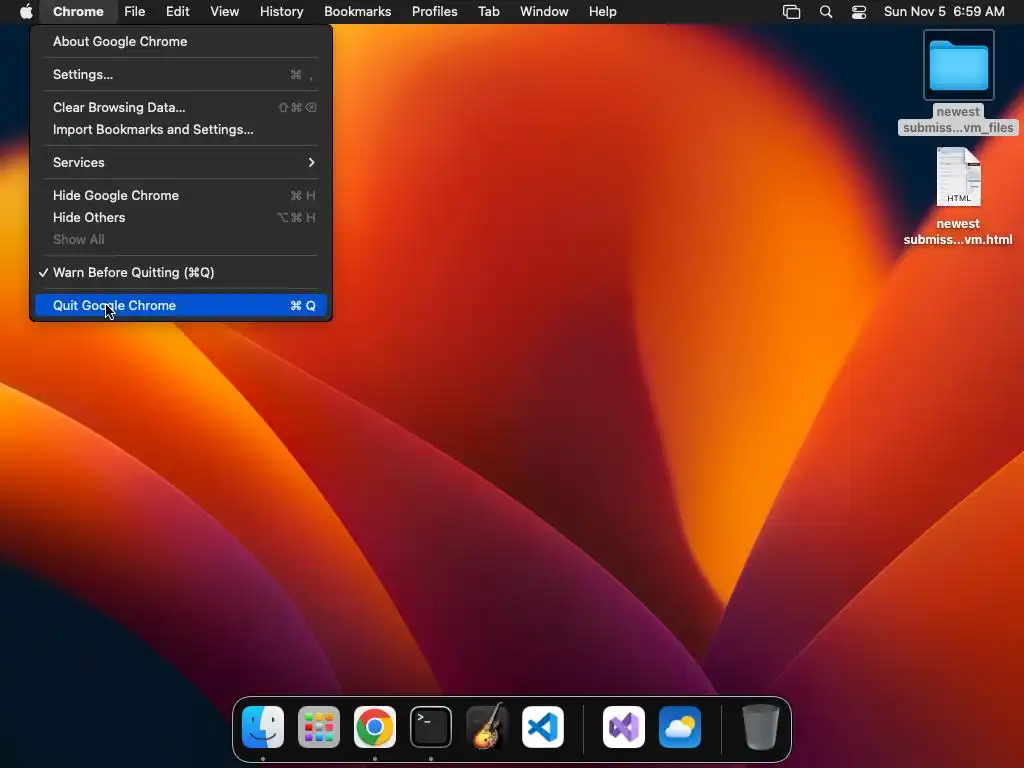Choose Import Bookmarks and Settings
The height and width of the screenshot is (768, 1024).
click(x=181, y=129)
